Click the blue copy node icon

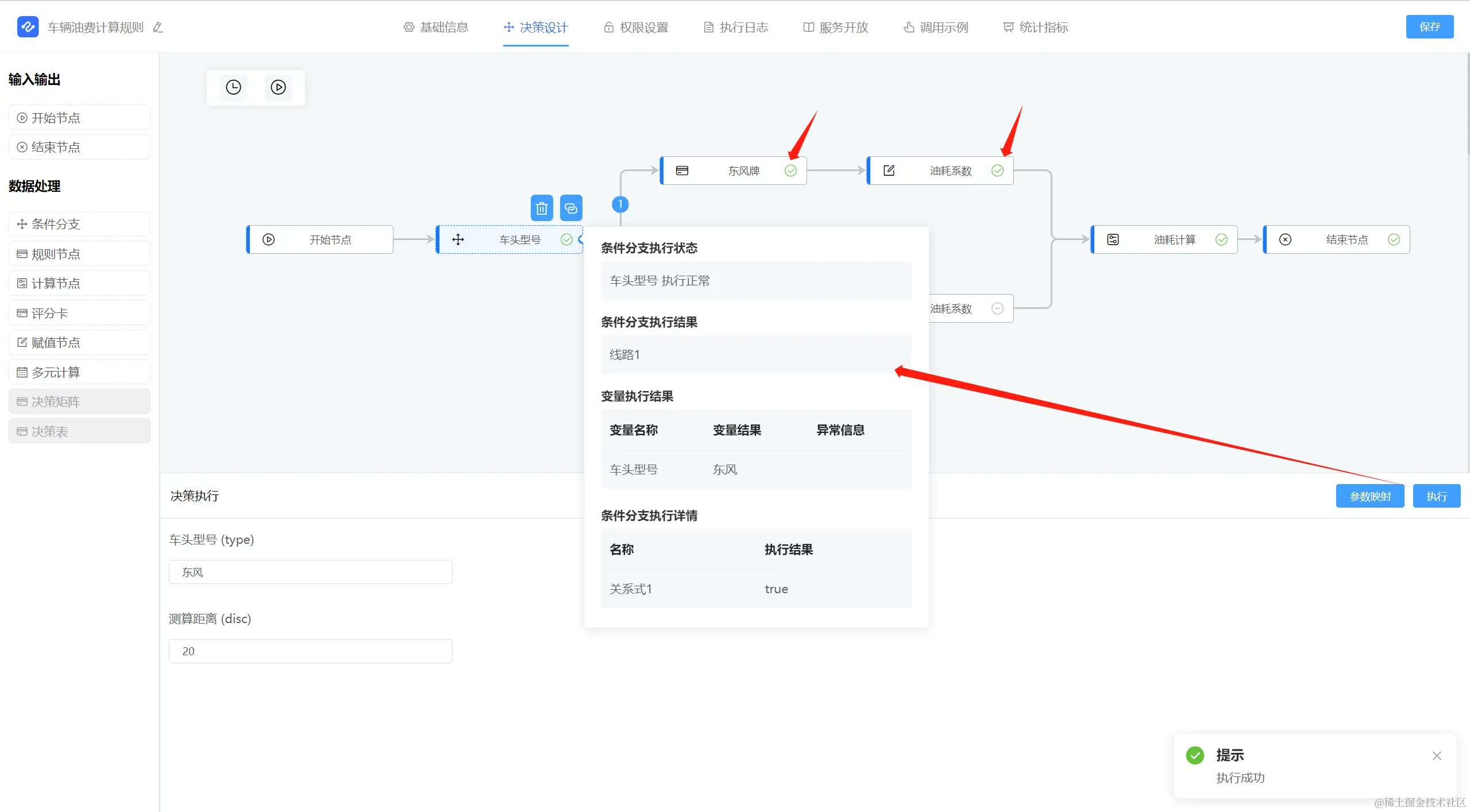570,208
